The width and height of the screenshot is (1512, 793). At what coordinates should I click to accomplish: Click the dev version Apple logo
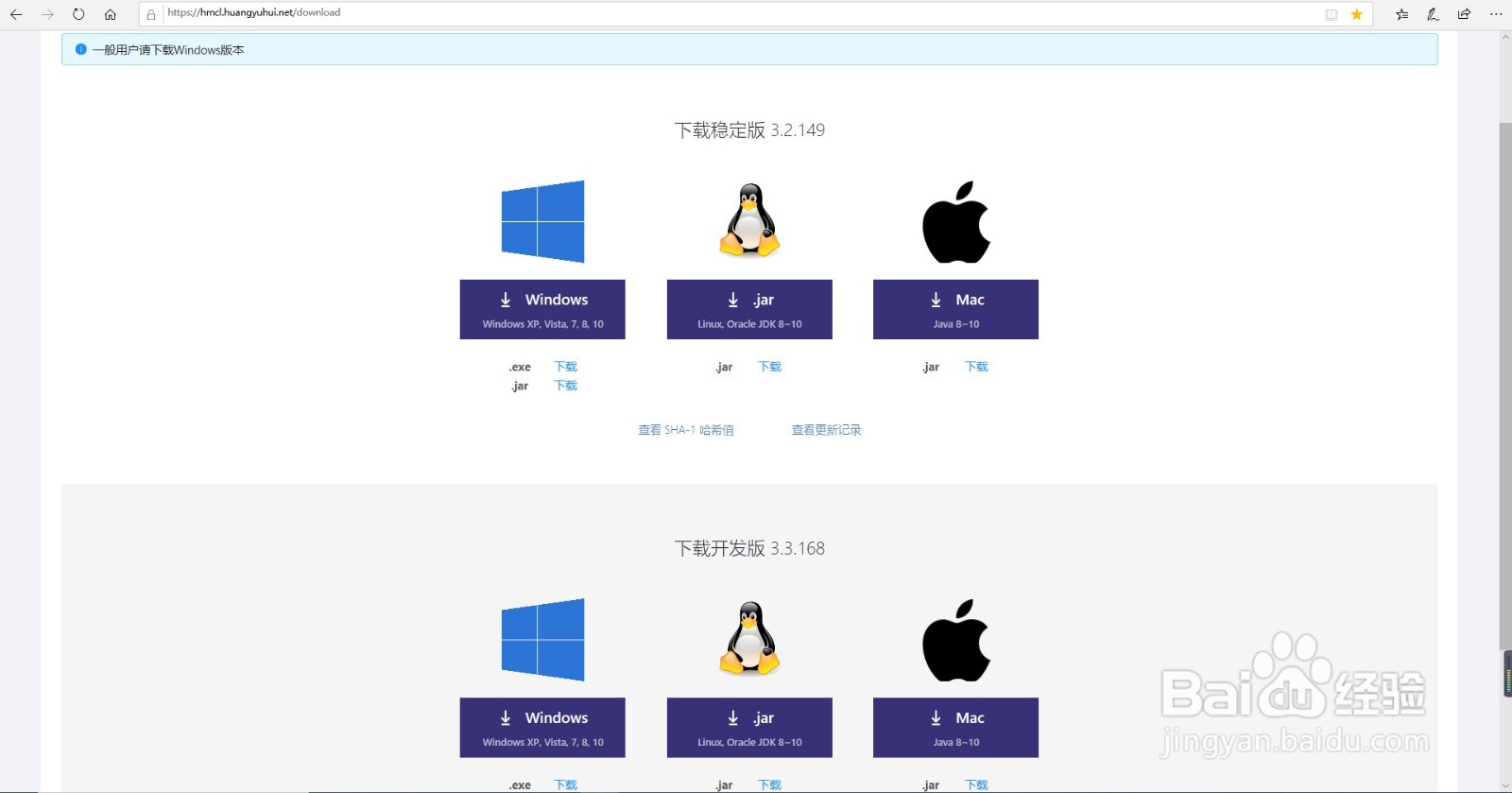point(955,640)
